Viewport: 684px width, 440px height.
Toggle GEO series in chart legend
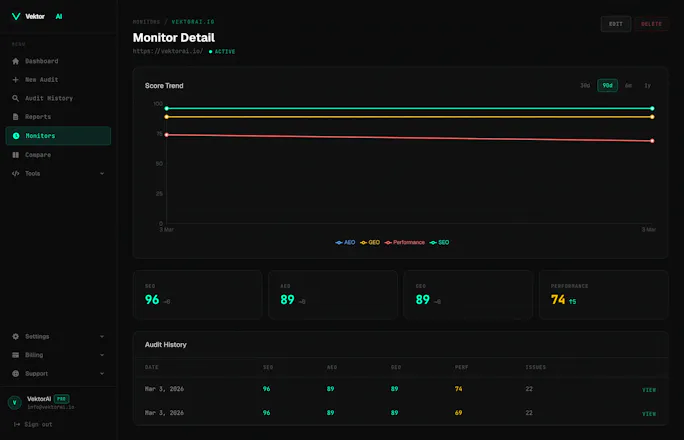click(370, 242)
